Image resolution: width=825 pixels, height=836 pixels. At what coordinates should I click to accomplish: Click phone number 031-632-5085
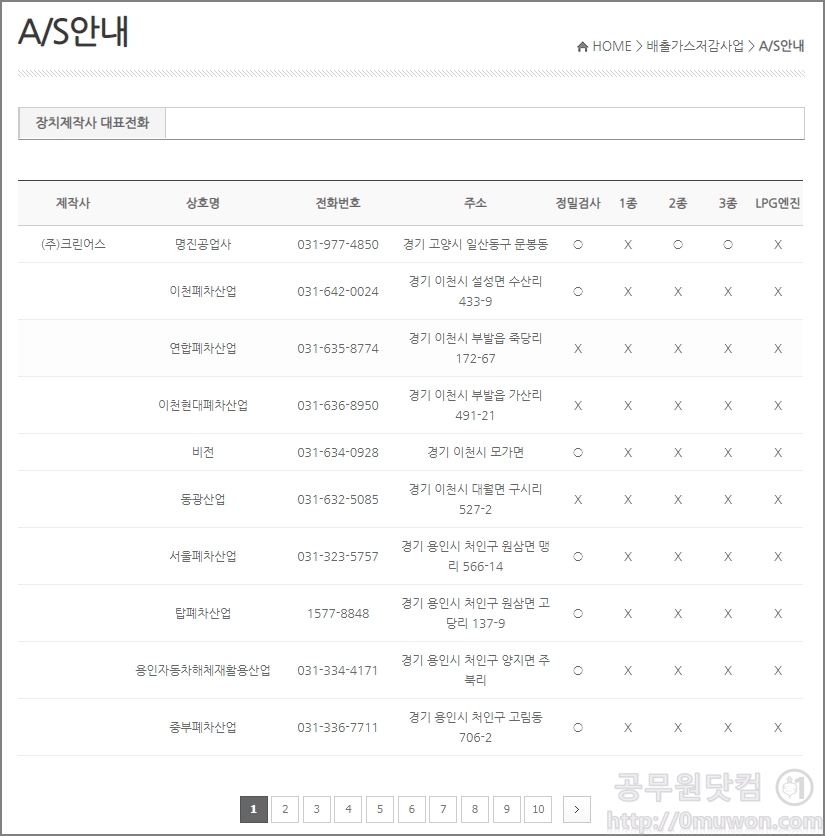[x=338, y=500]
